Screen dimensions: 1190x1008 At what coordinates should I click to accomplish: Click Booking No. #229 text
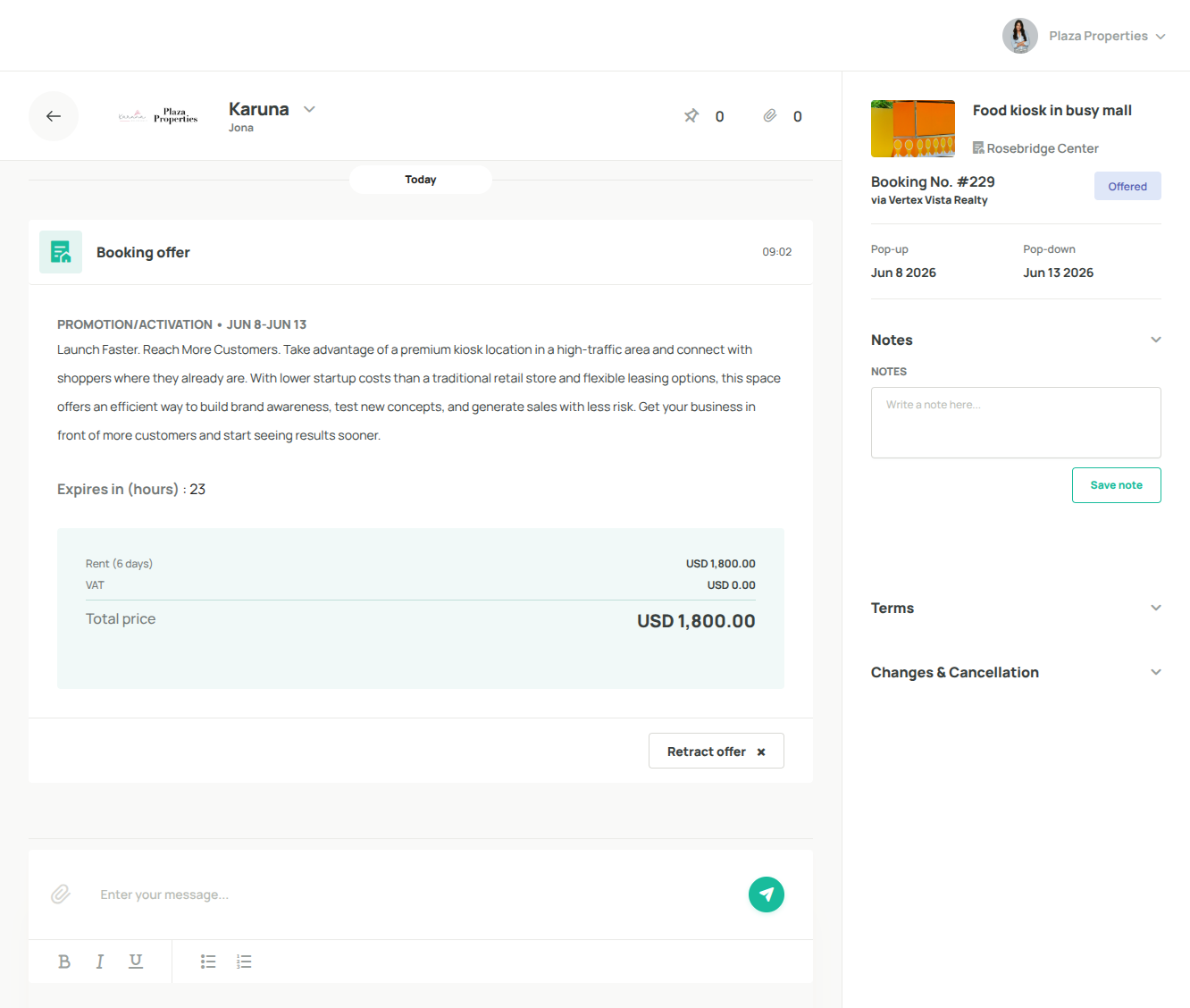coord(933,181)
